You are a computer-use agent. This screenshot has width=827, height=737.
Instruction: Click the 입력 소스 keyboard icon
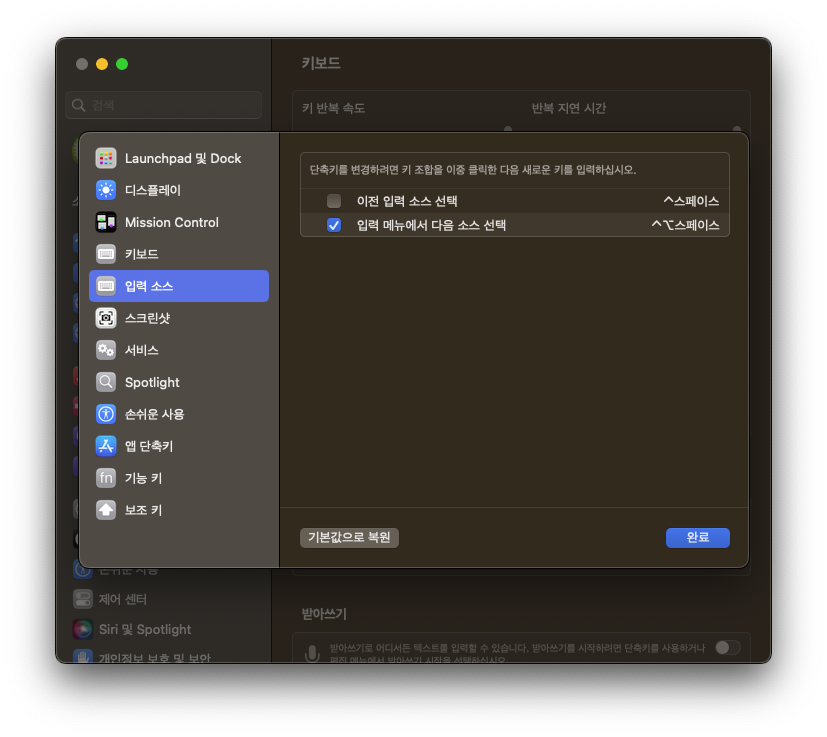tap(106, 286)
